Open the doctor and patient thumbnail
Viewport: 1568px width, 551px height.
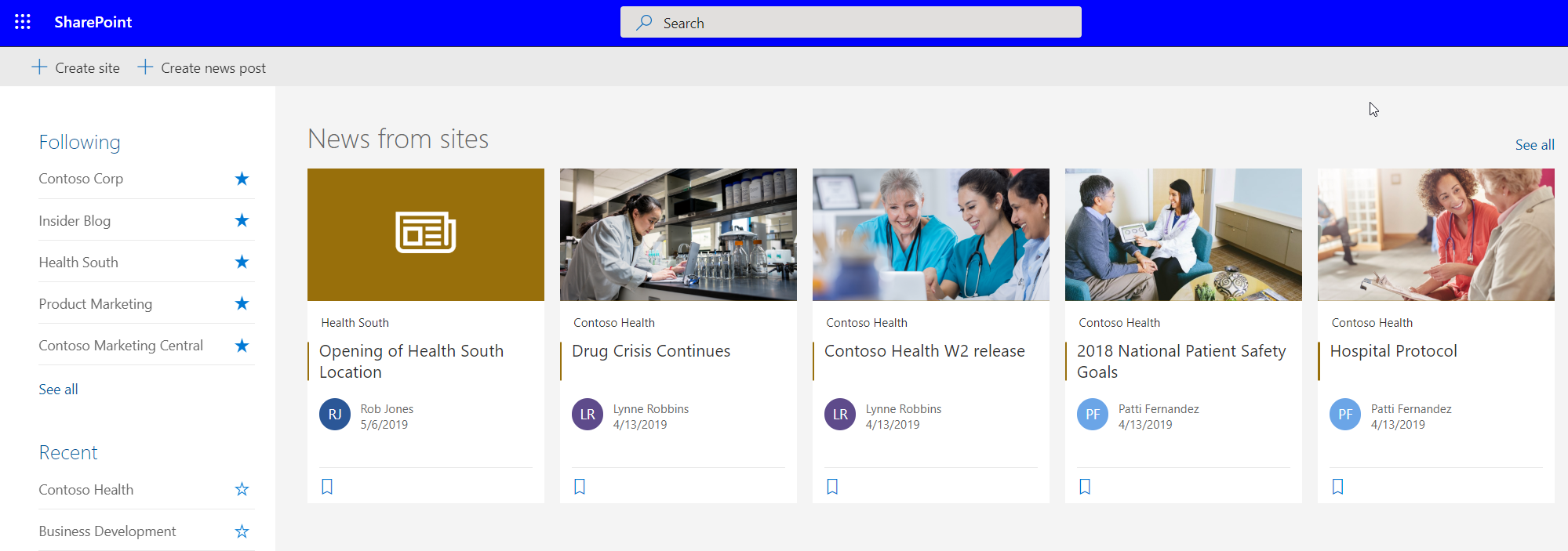1184,234
